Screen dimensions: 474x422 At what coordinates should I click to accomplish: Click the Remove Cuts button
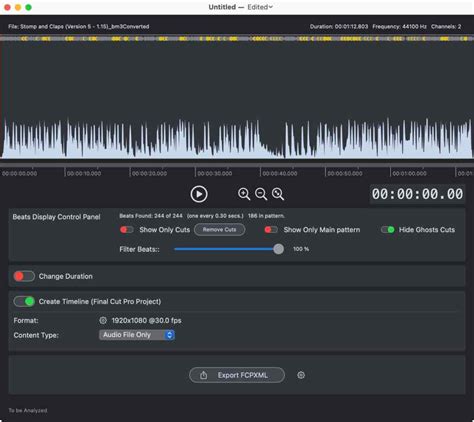tap(219, 230)
